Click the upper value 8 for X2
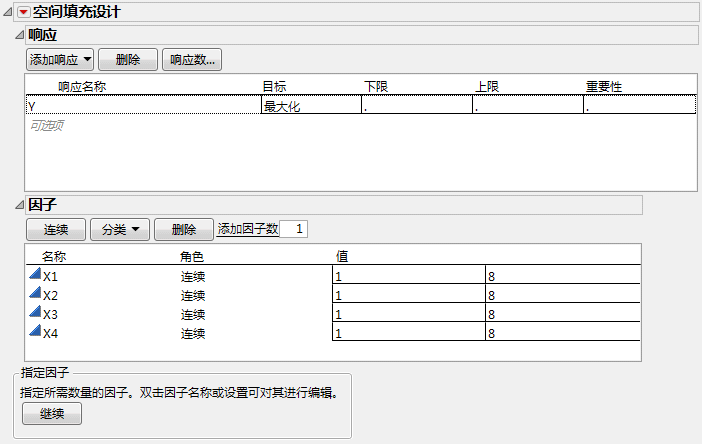The height and width of the screenshot is (444, 702). [x=563, y=294]
